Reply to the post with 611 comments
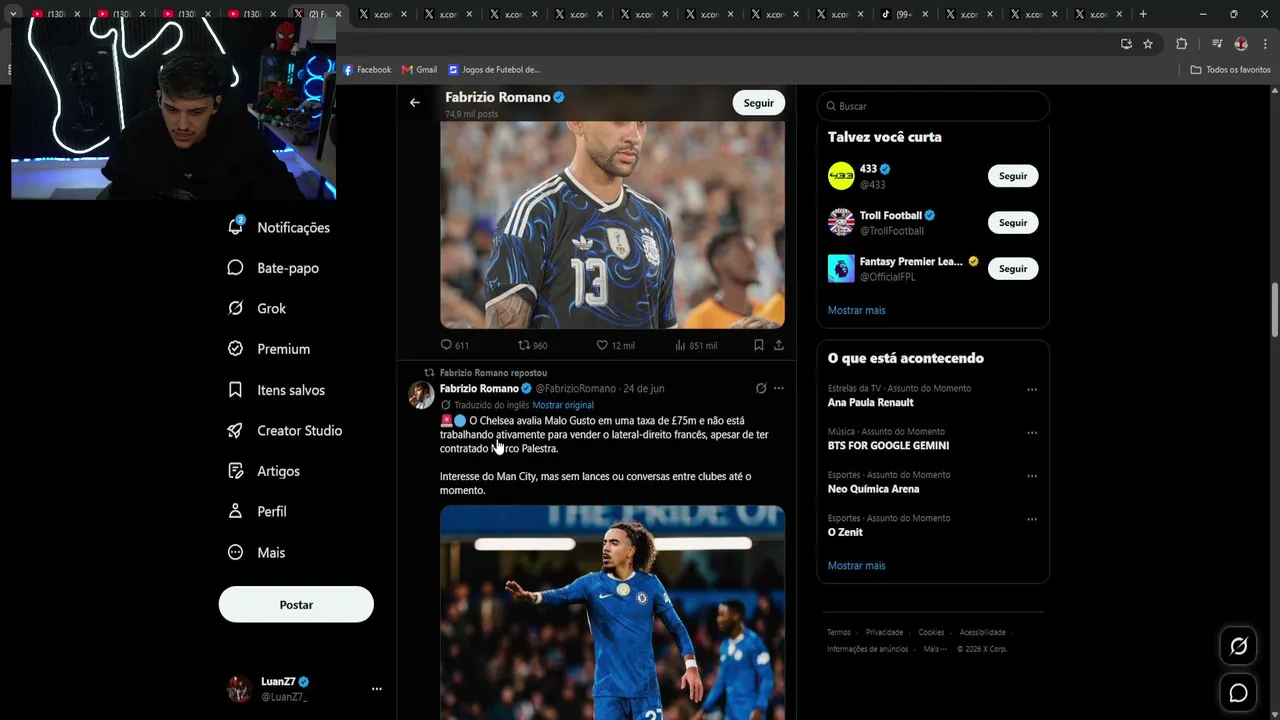Image resolution: width=1280 pixels, height=720 pixels. (x=447, y=345)
